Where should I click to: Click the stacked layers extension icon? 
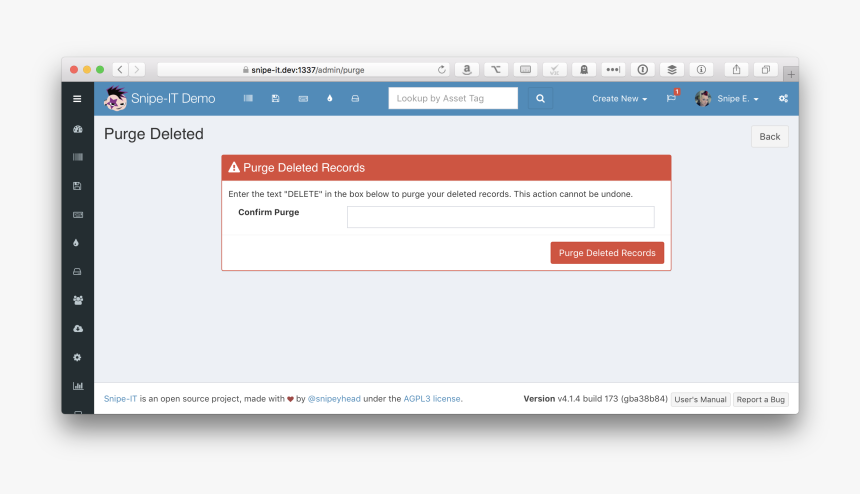tap(672, 70)
